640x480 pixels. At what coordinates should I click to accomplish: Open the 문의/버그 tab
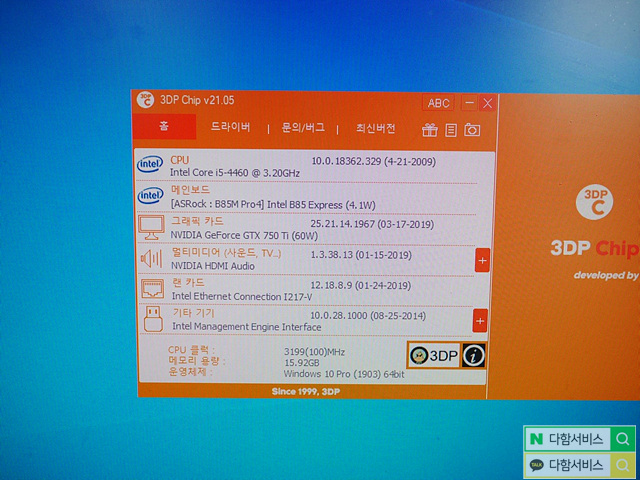[x=303, y=128]
